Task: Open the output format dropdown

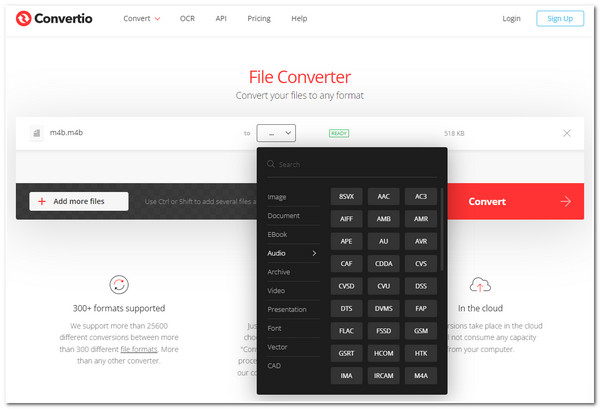Action: click(x=276, y=133)
